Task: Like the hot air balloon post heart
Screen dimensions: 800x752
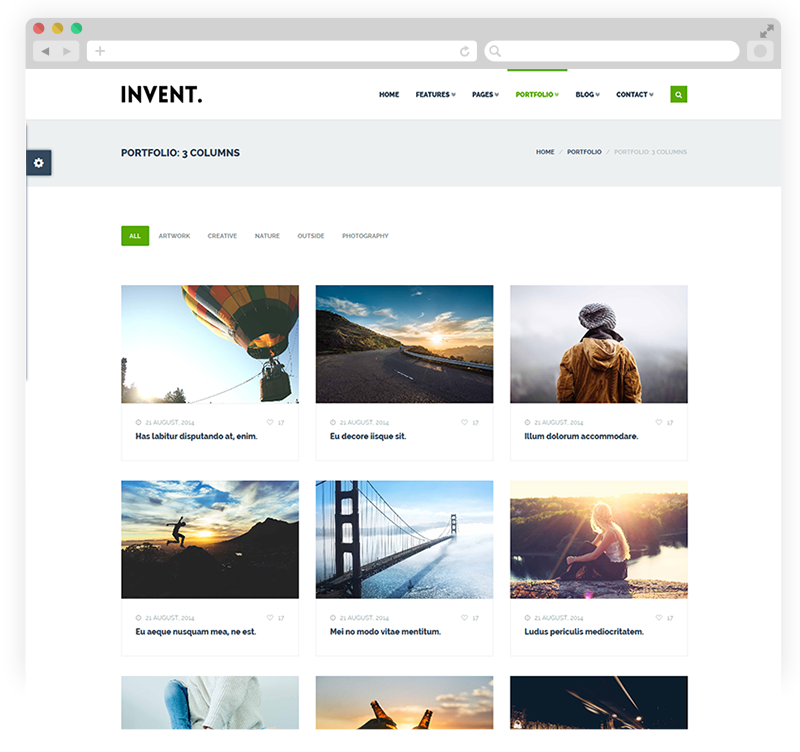Action: (270, 422)
